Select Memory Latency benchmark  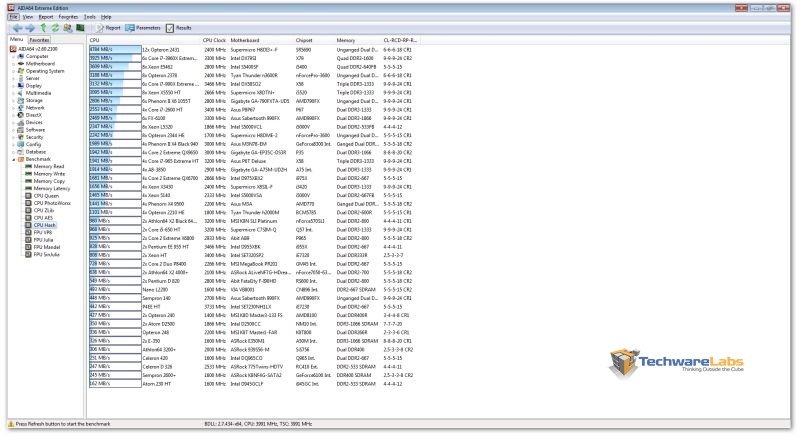coord(52,188)
